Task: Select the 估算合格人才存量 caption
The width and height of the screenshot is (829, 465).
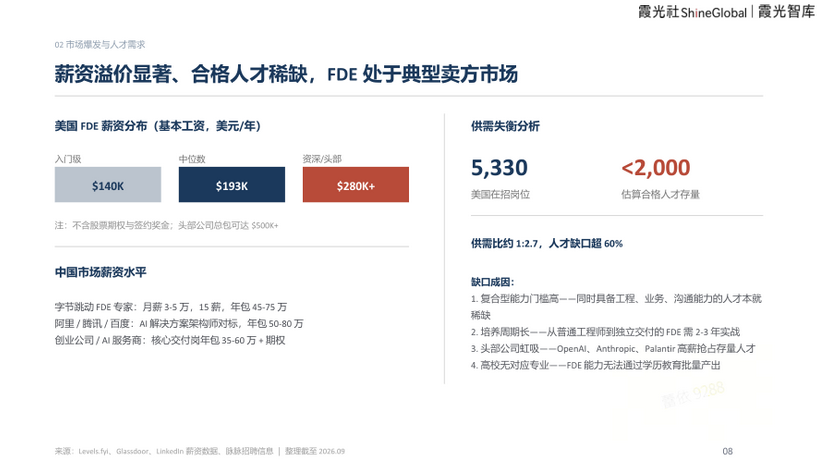Action: (x=660, y=194)
